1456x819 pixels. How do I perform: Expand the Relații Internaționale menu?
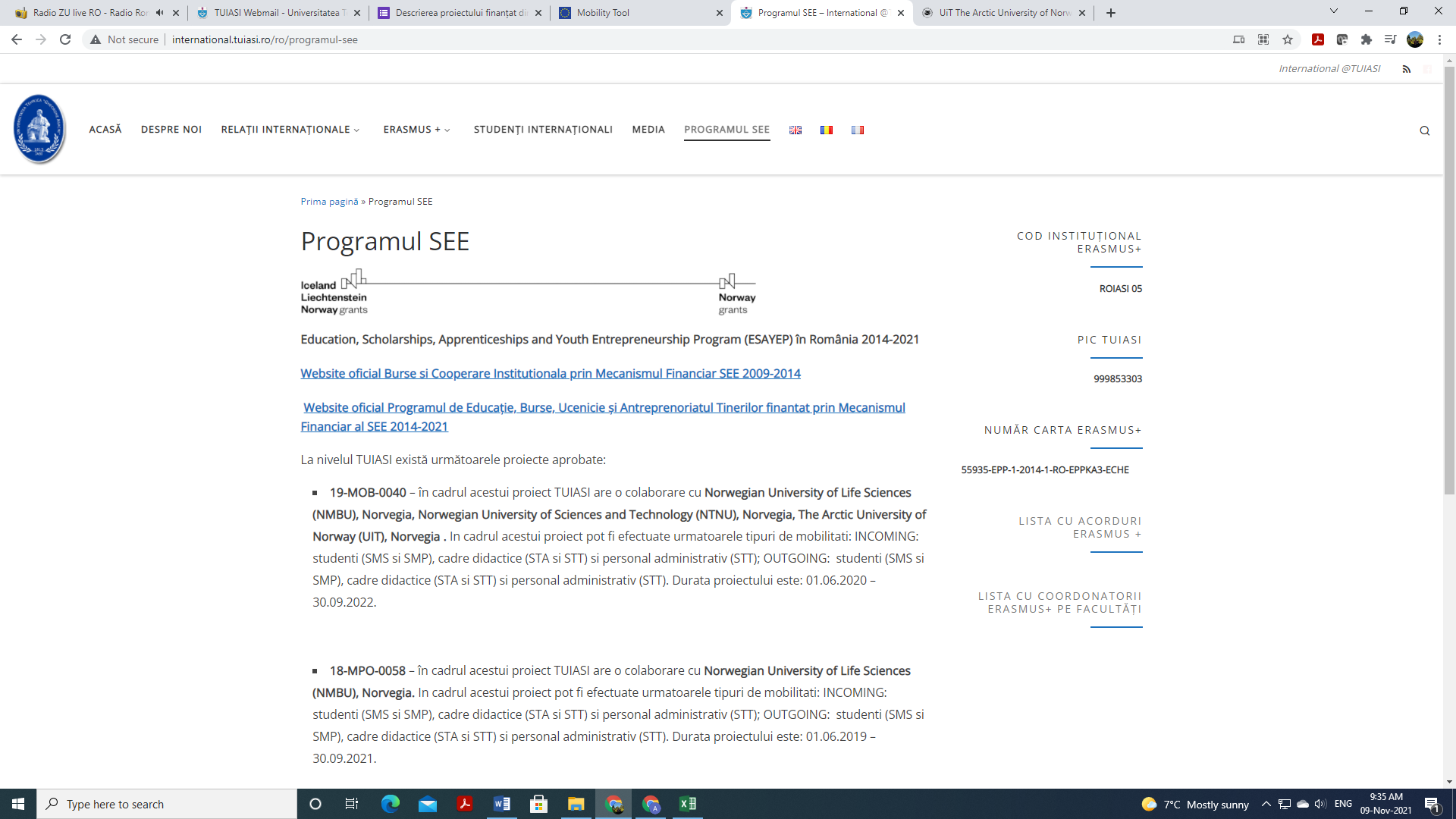pyautogui.click(x=290, y=130)
